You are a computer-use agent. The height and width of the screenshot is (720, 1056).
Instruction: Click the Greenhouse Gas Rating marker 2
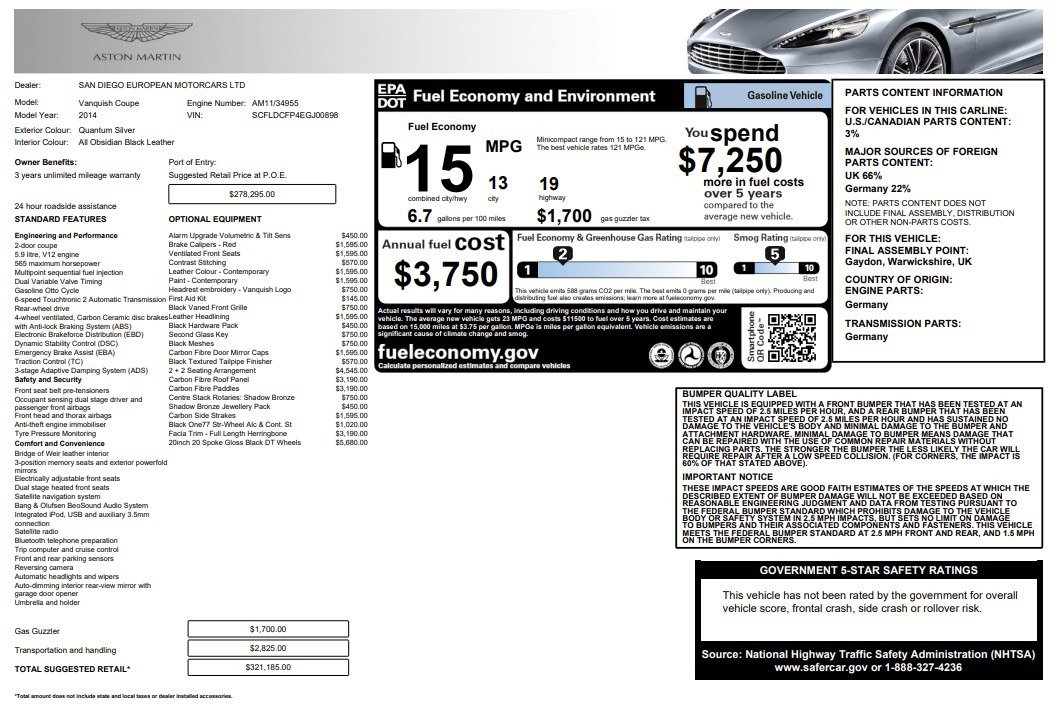point(562,255)
